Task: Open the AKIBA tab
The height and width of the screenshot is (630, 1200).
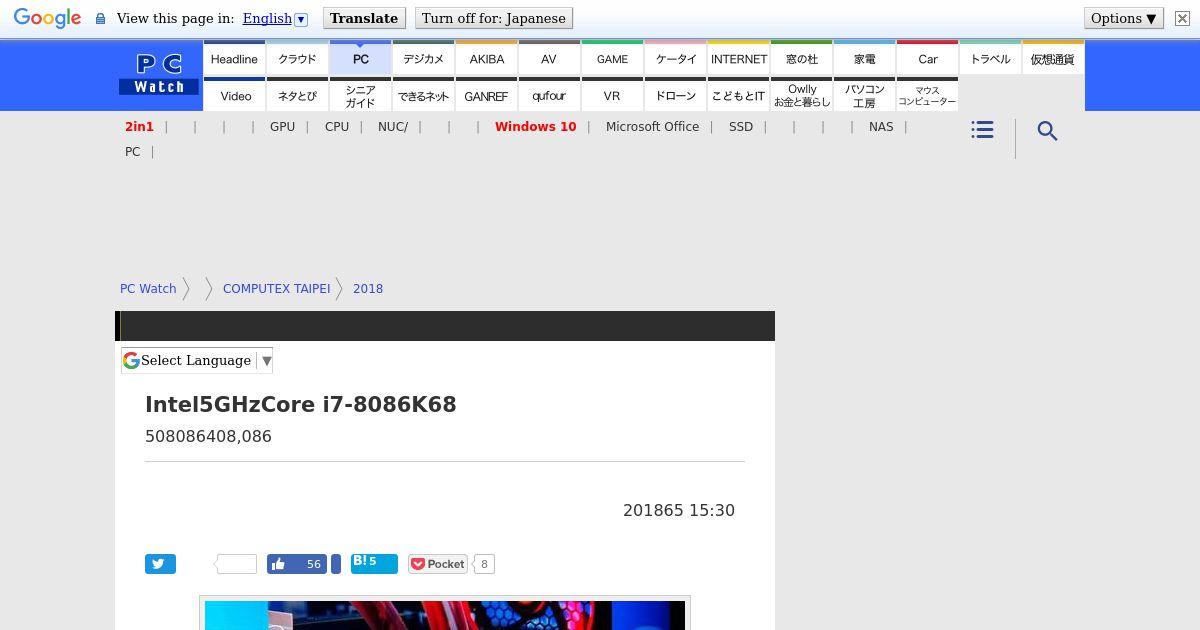Action: point(486,58)
